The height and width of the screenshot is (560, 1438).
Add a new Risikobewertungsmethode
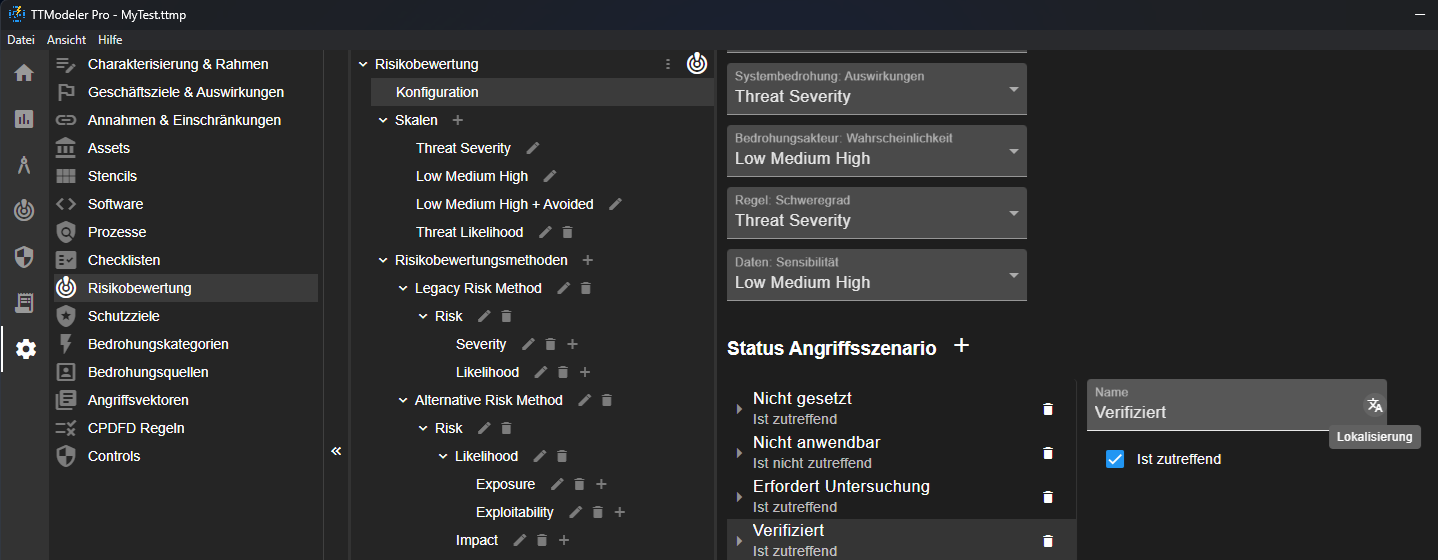[x=588, y=260]
